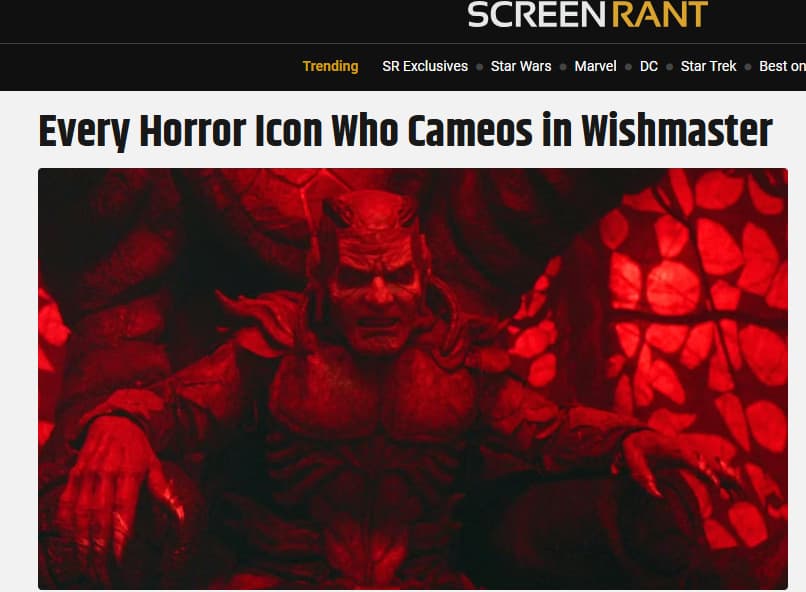Click the dot separator after Star Trek
The height and width of the screenshot is (592, 806).
[x=748, y=67]
